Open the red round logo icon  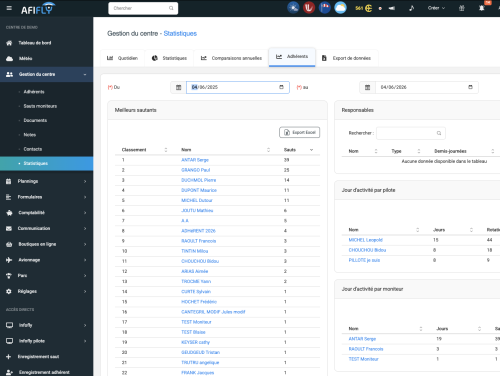pos(309,8)
